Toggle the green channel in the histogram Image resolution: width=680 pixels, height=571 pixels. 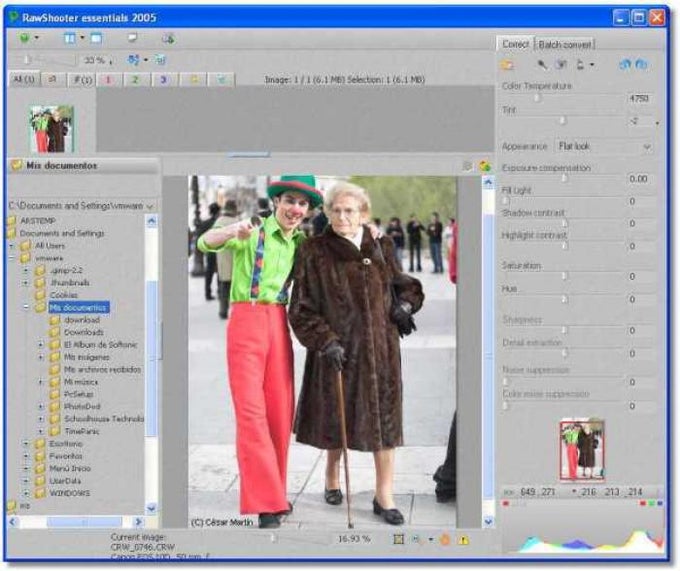coord(651,503)
